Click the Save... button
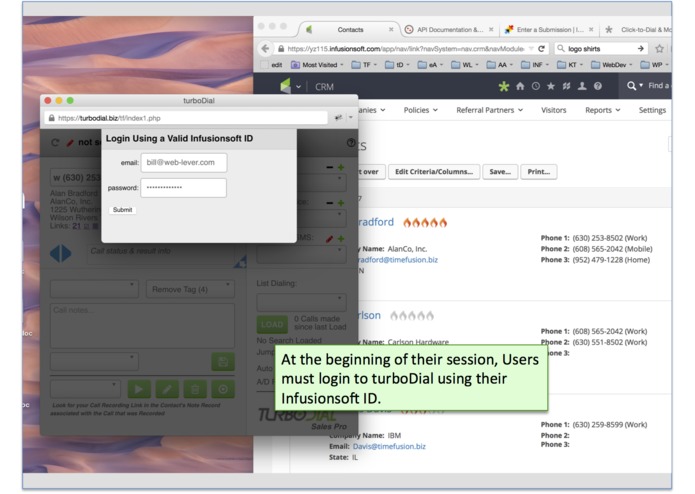This screenshot has height=494, width=695. tap(500, 172)
